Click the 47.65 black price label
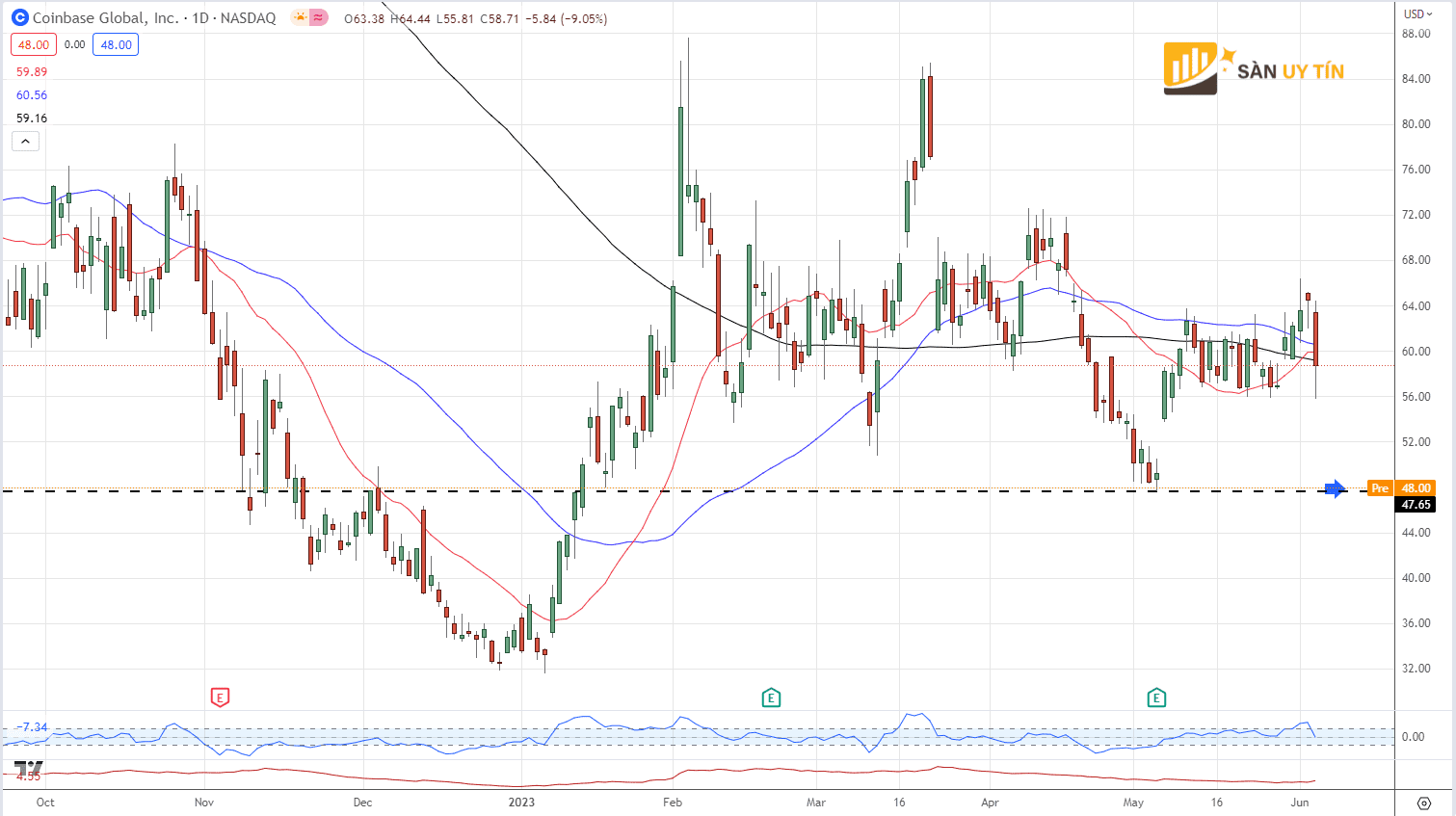Viewport: 1456px width, 816px height. pyautogui.click(x=1416, y=505)
